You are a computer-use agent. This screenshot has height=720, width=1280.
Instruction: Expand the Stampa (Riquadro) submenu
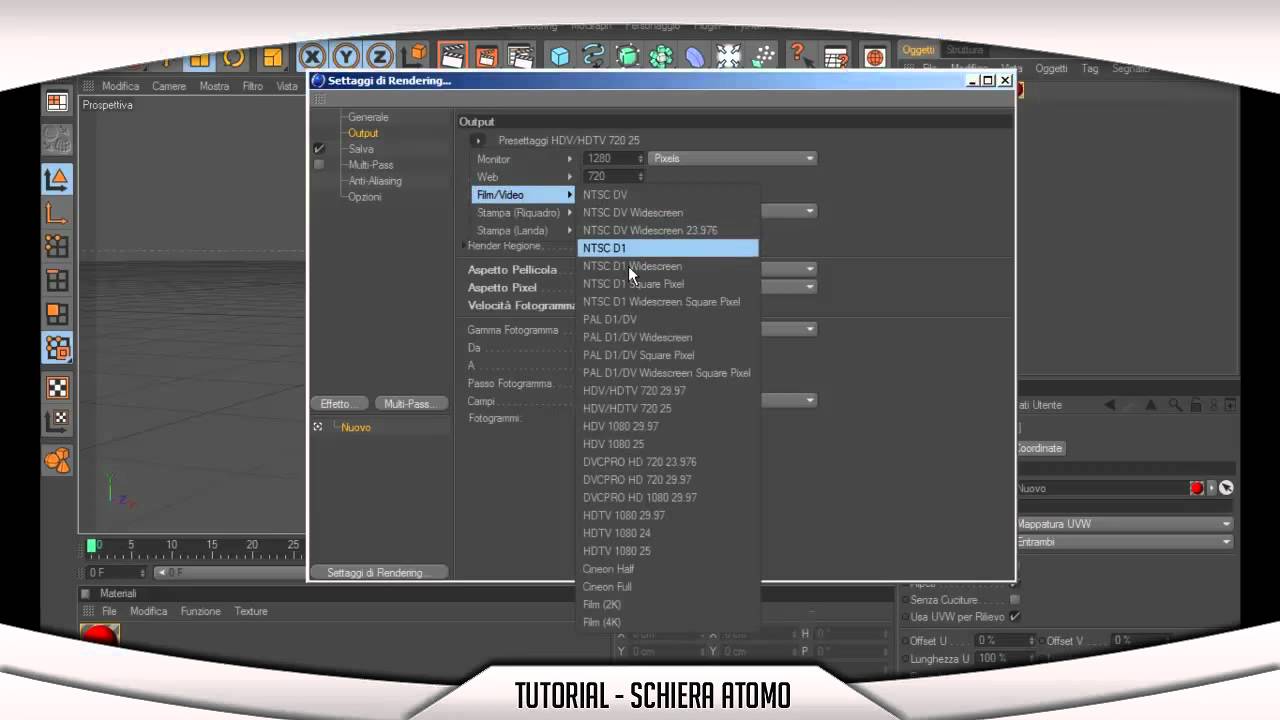(x=524, y=213)
